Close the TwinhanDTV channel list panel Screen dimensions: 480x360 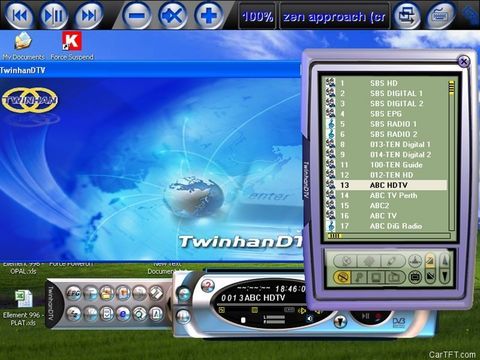coord(464,61)
